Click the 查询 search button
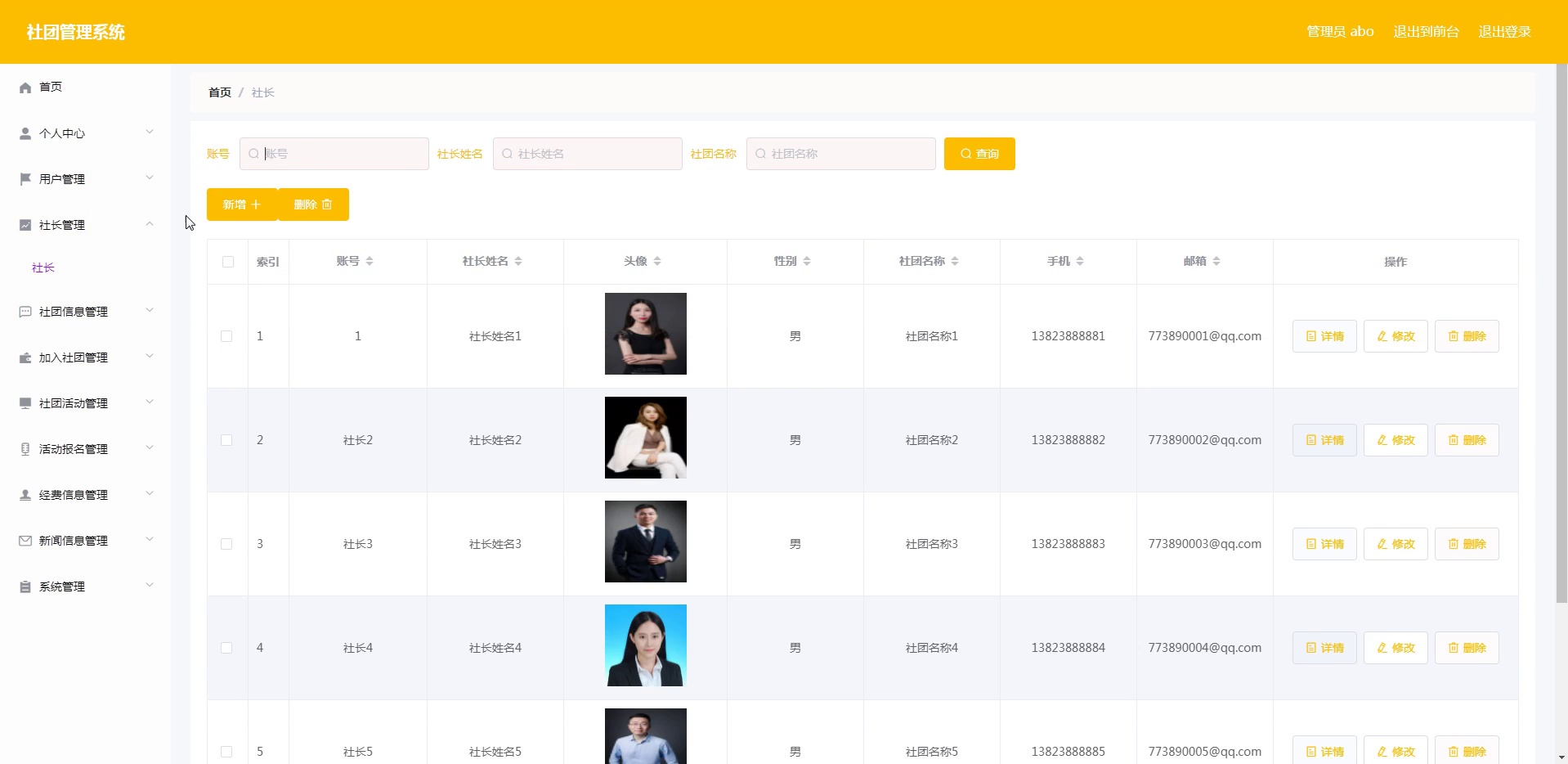This screenshot has width=1568, height=764. [x=979, y=154]
